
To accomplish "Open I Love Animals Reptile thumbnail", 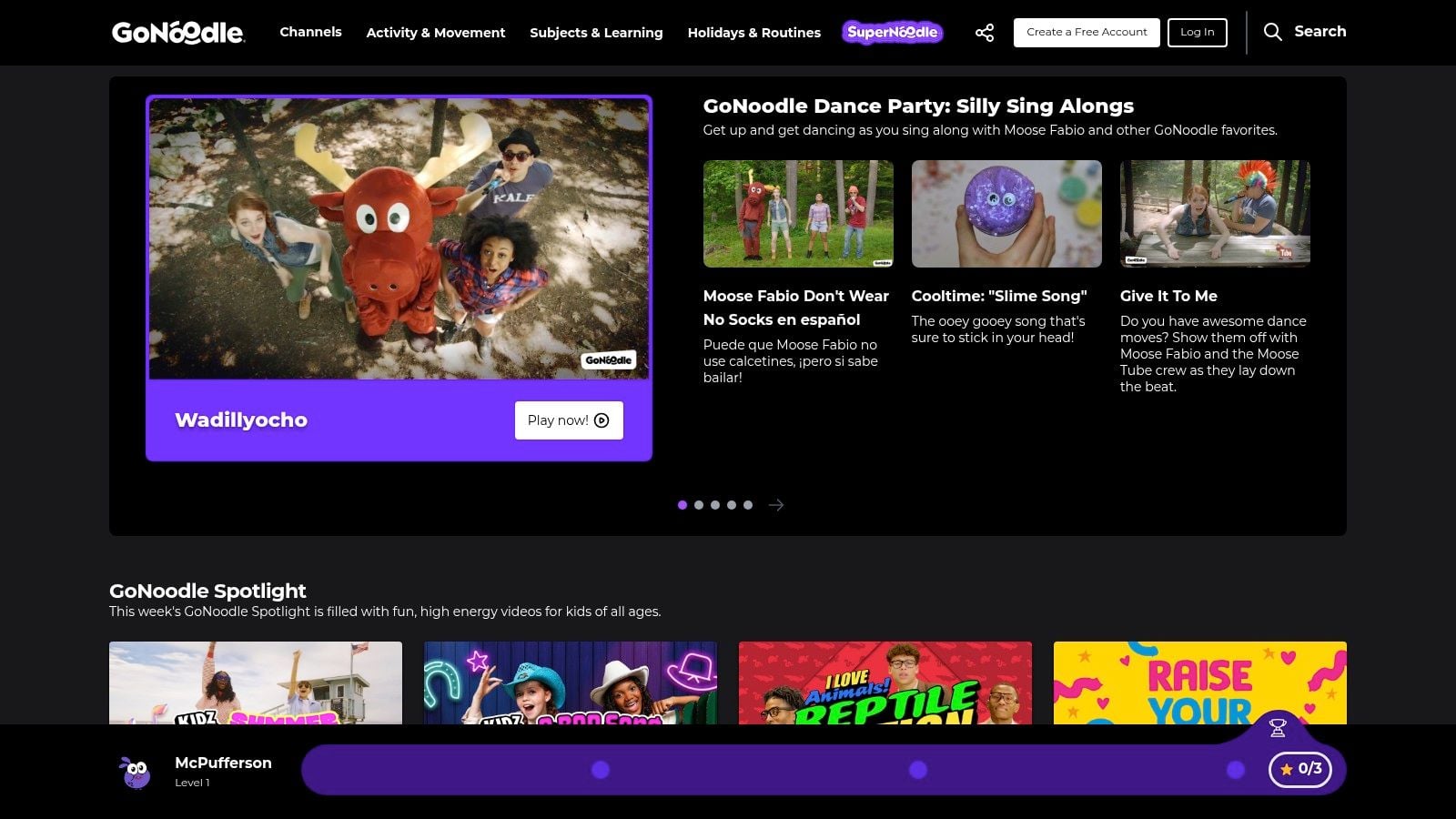I will click(x=885, y=683).
